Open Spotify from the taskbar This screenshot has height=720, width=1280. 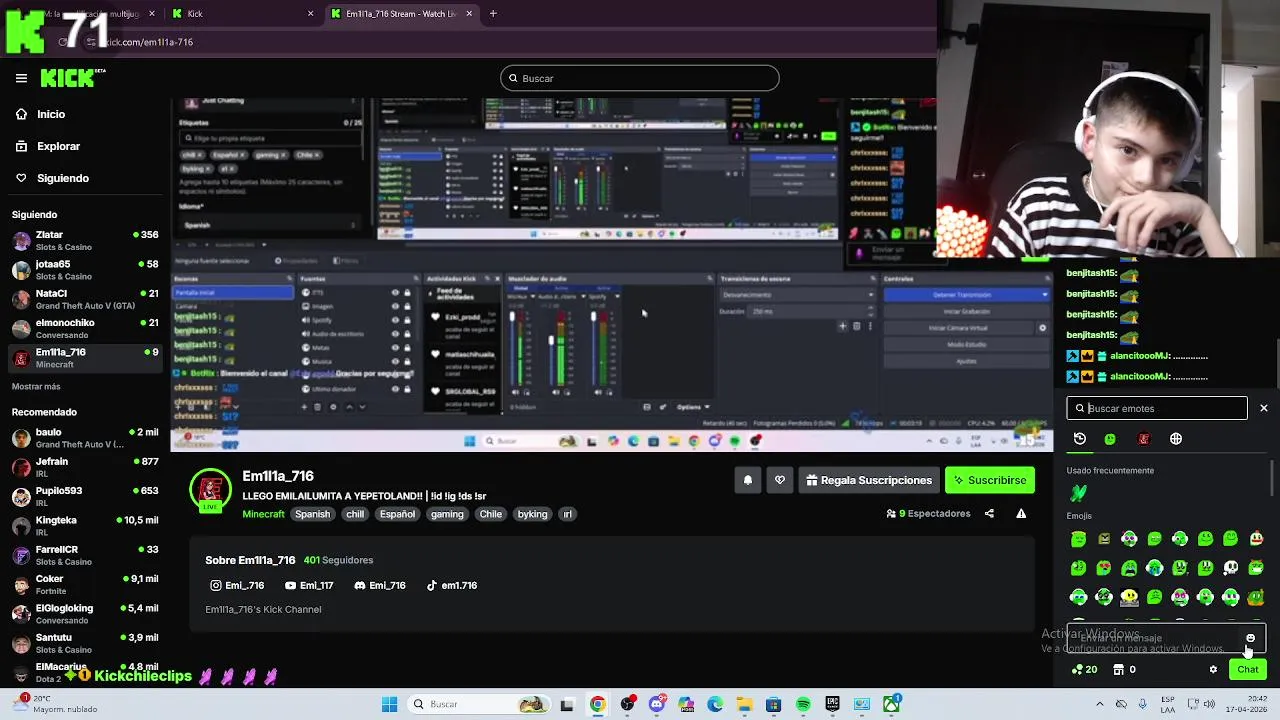tap(803, 704)
